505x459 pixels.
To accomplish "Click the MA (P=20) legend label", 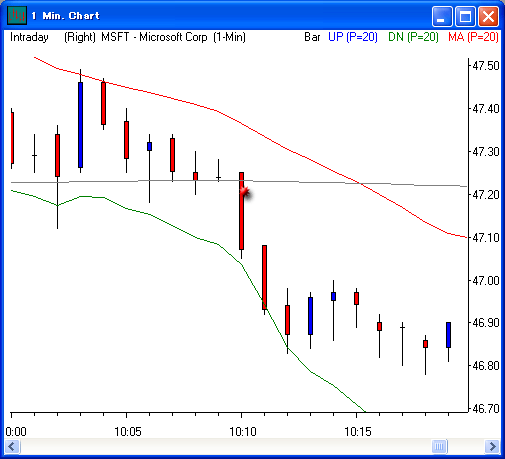I will click(473, 37).
